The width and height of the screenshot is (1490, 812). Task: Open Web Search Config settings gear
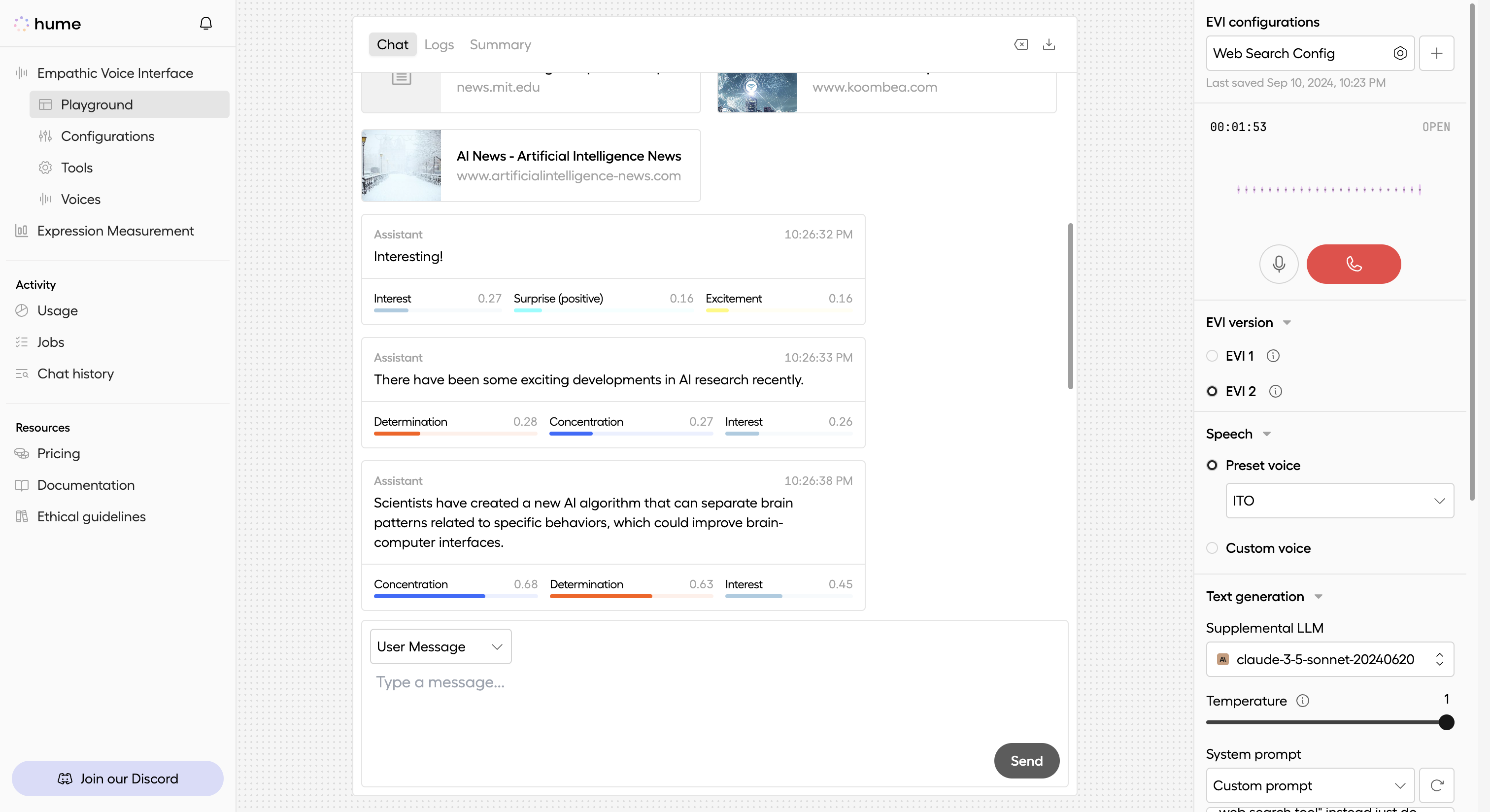tap(1400, 53)
